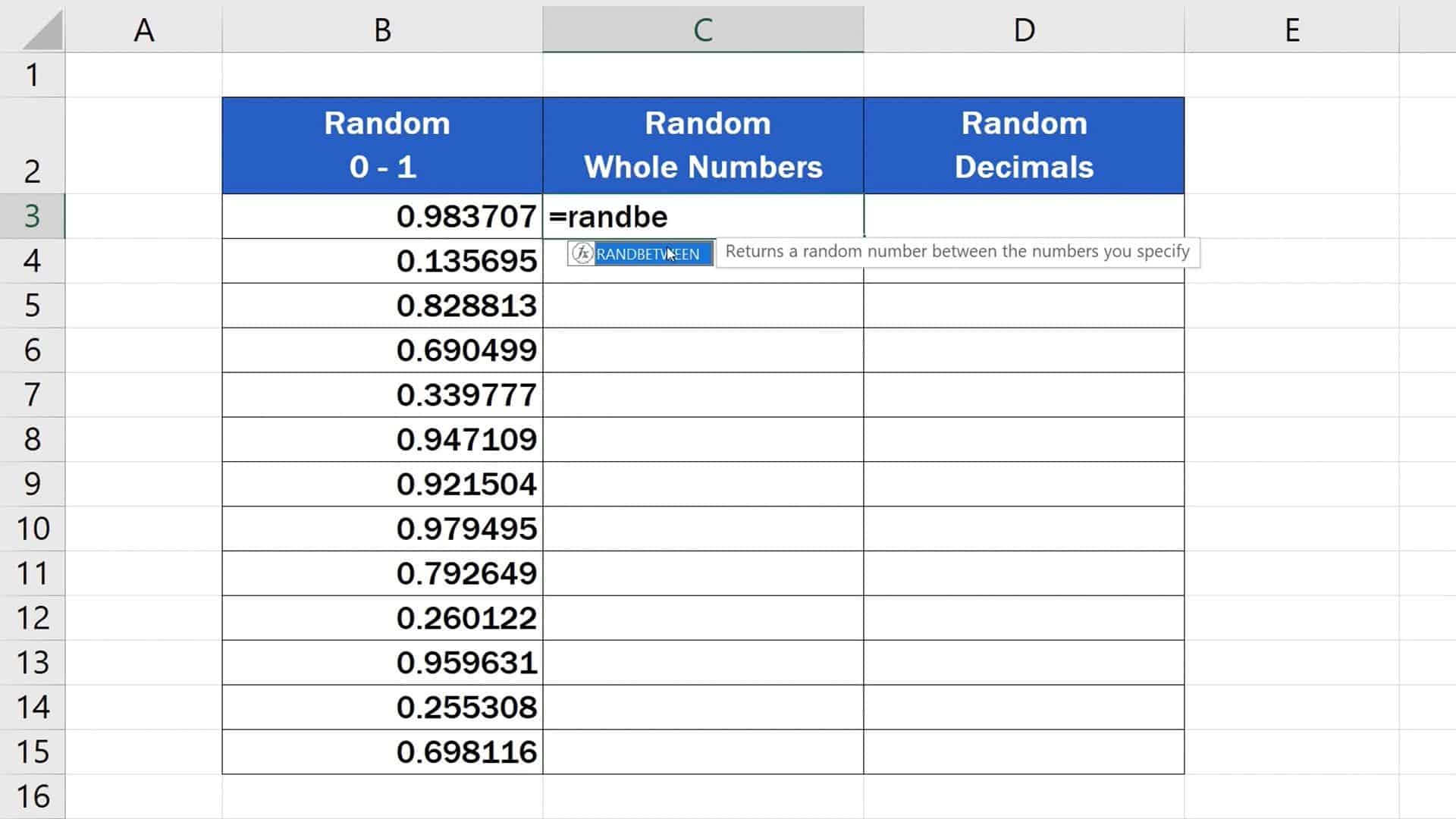Click empty cell C10 under Whole Numbers
The image size is (1456, 819).
(703, 529)
